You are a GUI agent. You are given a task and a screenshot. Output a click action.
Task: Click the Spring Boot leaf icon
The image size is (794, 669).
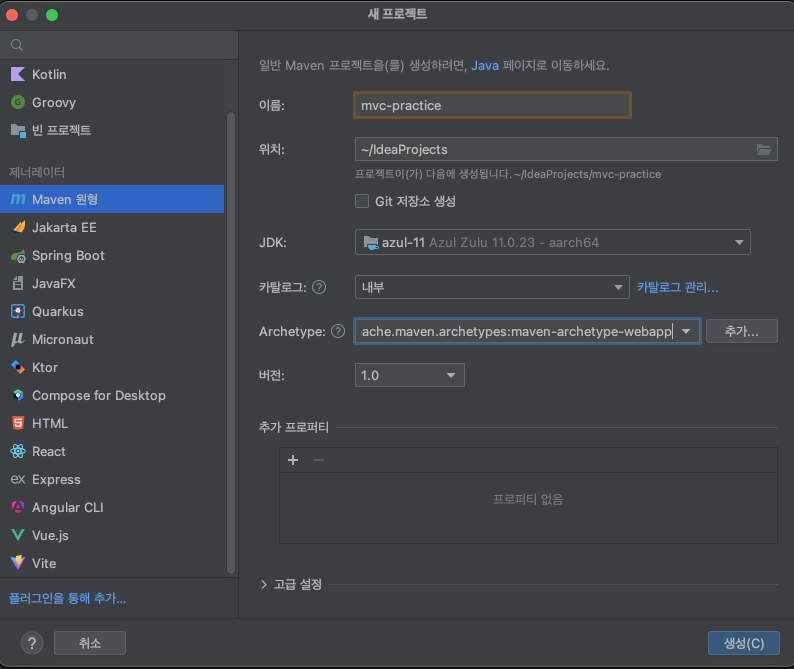(18, 256)
